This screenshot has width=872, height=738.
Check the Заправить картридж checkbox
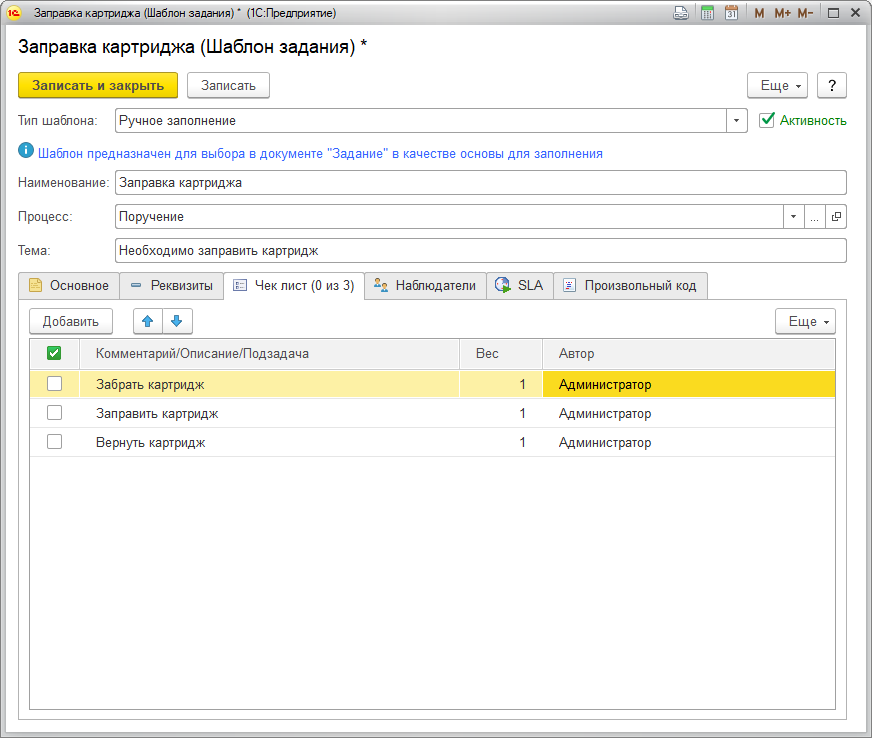(54, 413)
